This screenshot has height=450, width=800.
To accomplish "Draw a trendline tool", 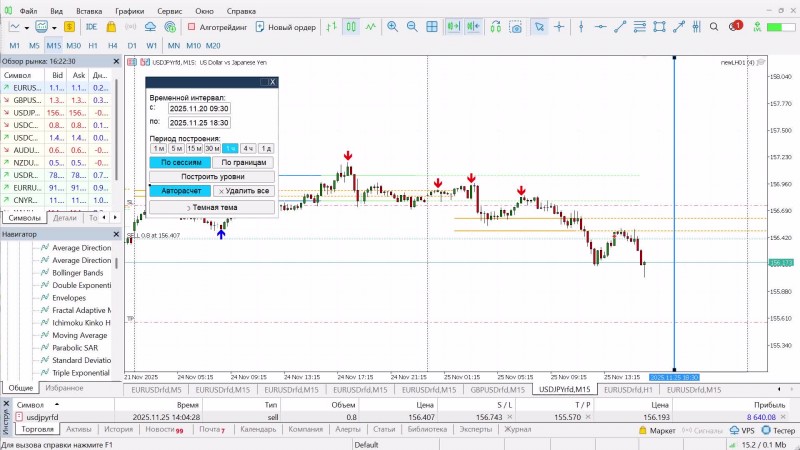I will (620, 27).
